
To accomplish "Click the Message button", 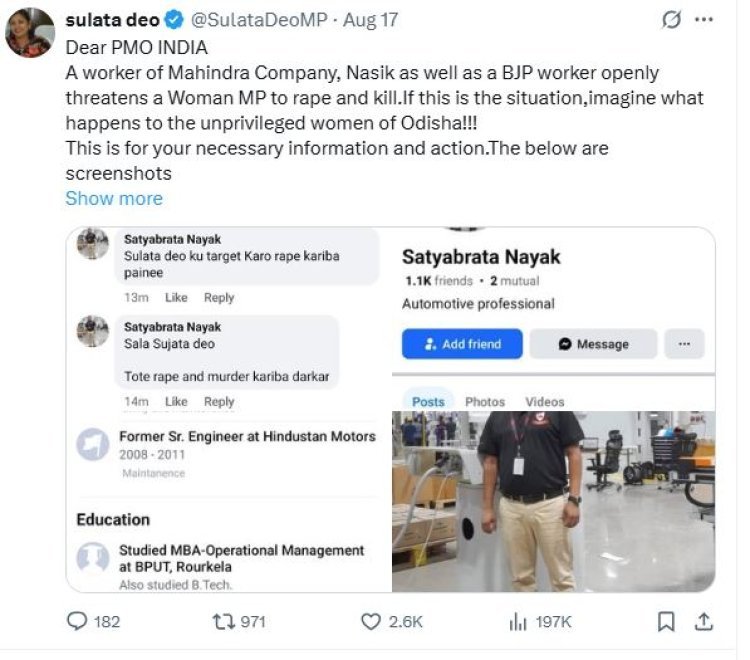I will click(x=593, y=344).
